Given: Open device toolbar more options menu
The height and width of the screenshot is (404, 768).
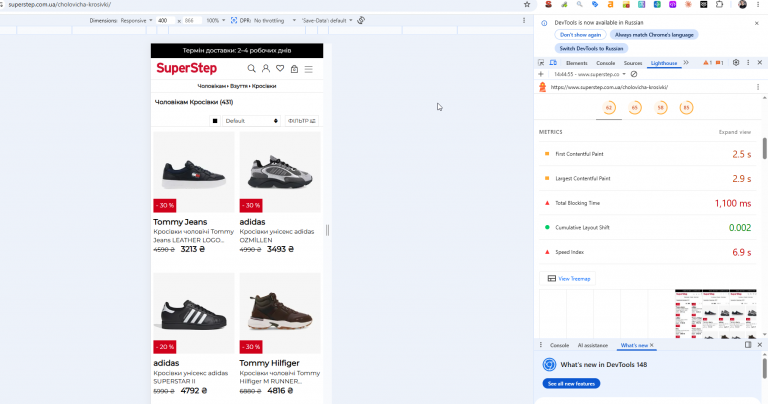Looking at the screenshot, I should point(524,20).
